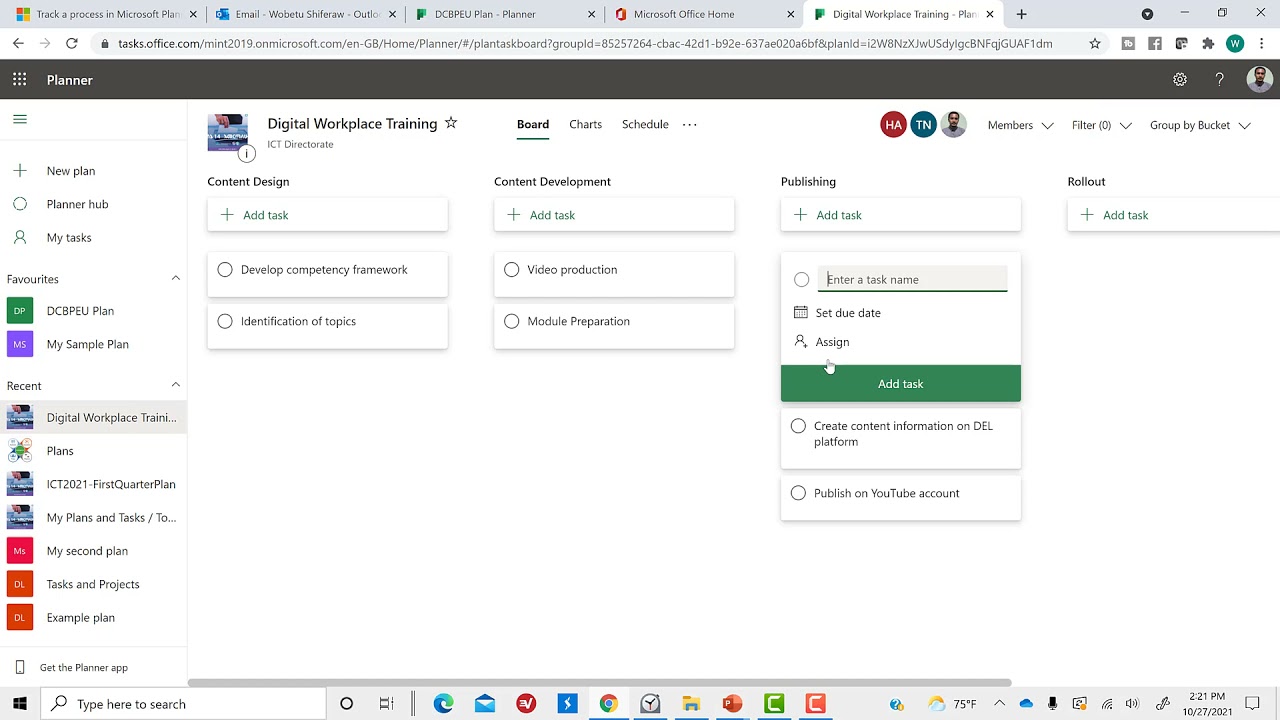Mark Publish on YouTube account complete
The width and height of the screenshot is (1280, 720).
point(798,493)
